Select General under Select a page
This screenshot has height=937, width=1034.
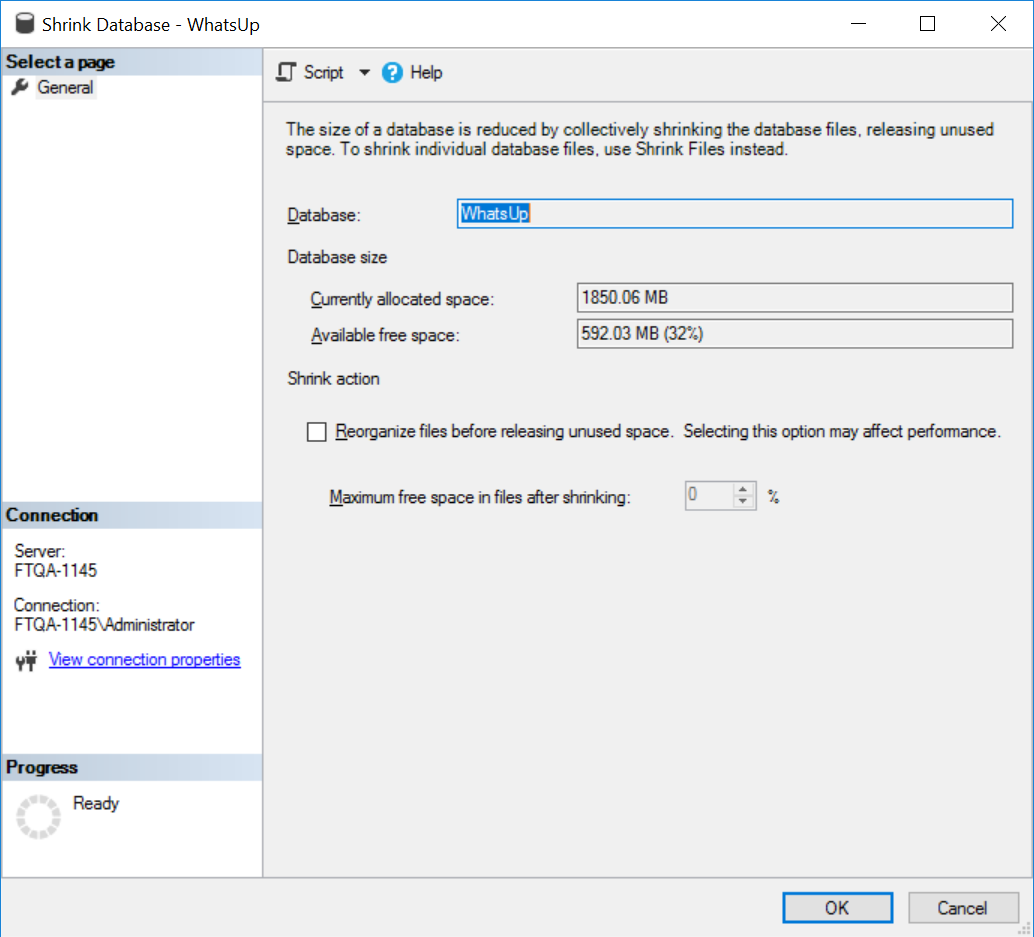65,87
